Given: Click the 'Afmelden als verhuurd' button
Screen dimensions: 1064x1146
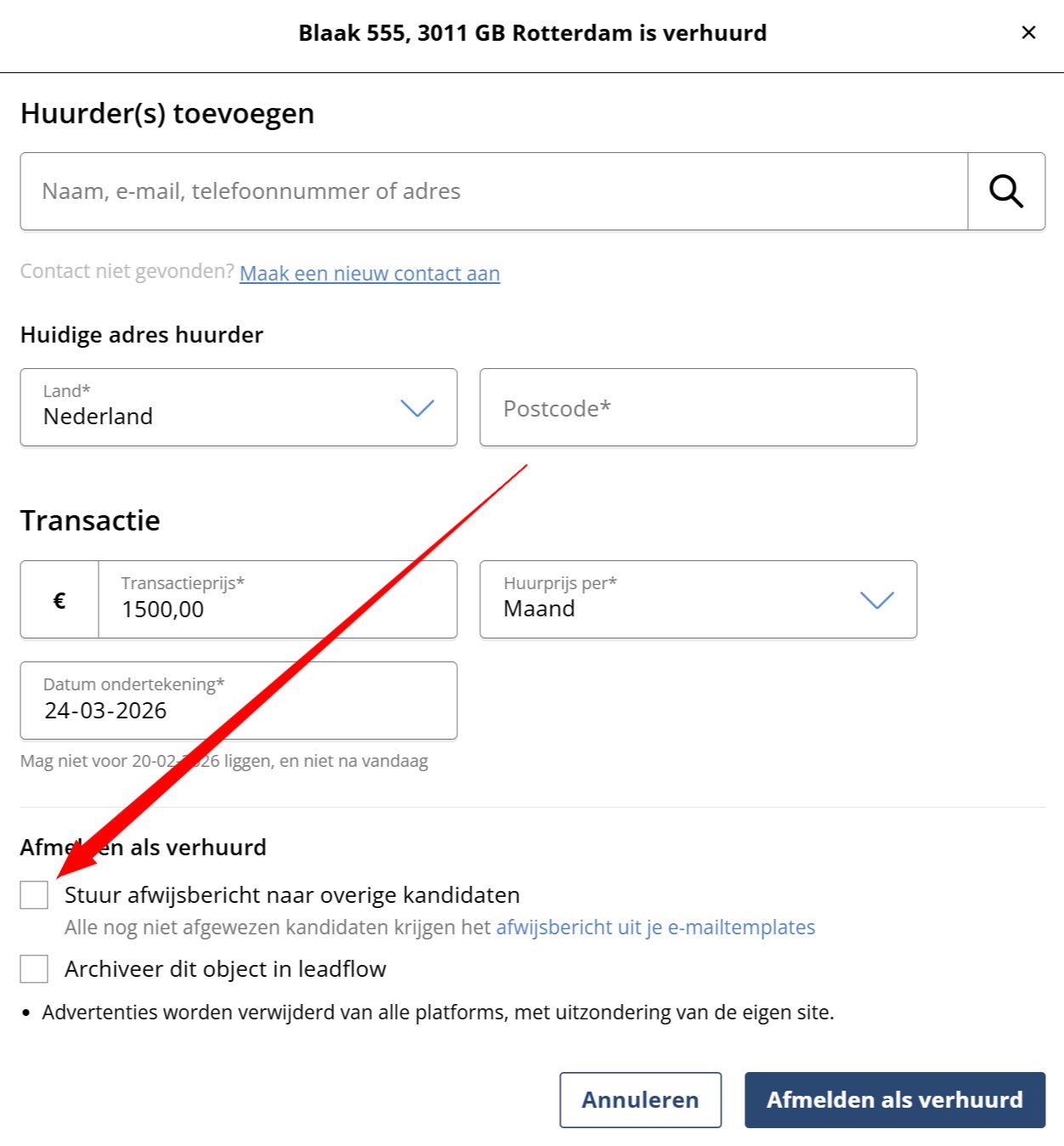Looking at the screenshot, I should coord(894,1100).
